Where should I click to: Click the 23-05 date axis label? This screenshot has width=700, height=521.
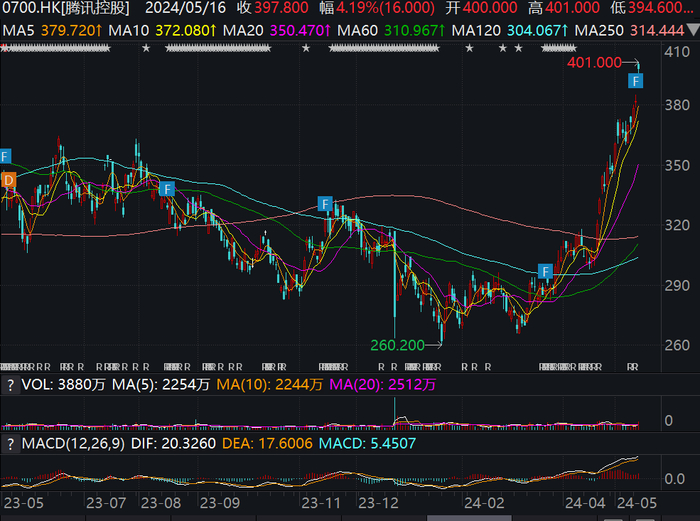click(24, 503)
